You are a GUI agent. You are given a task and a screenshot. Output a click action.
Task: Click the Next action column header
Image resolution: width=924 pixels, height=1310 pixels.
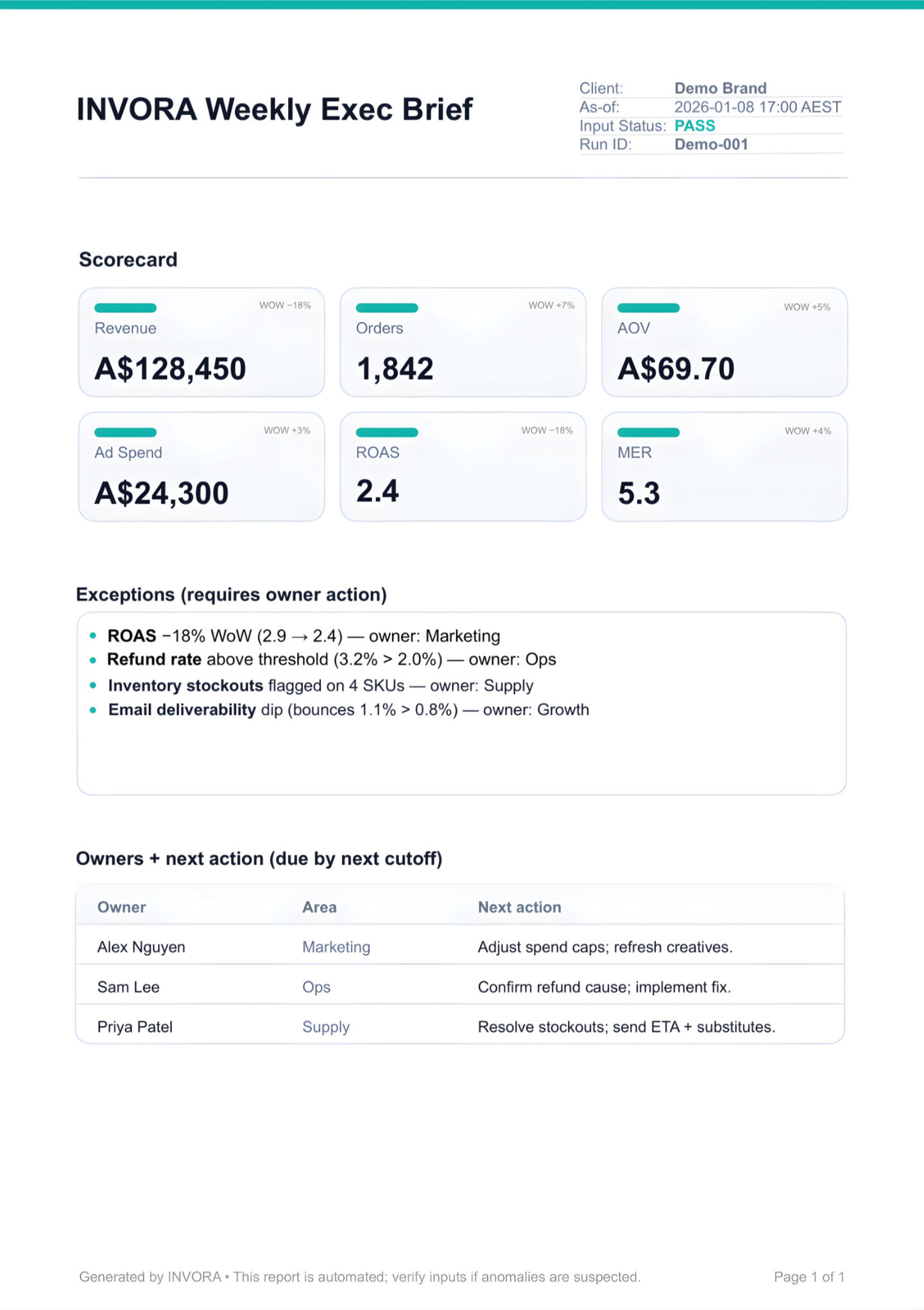pyautogui.click(x=519, y=907)
